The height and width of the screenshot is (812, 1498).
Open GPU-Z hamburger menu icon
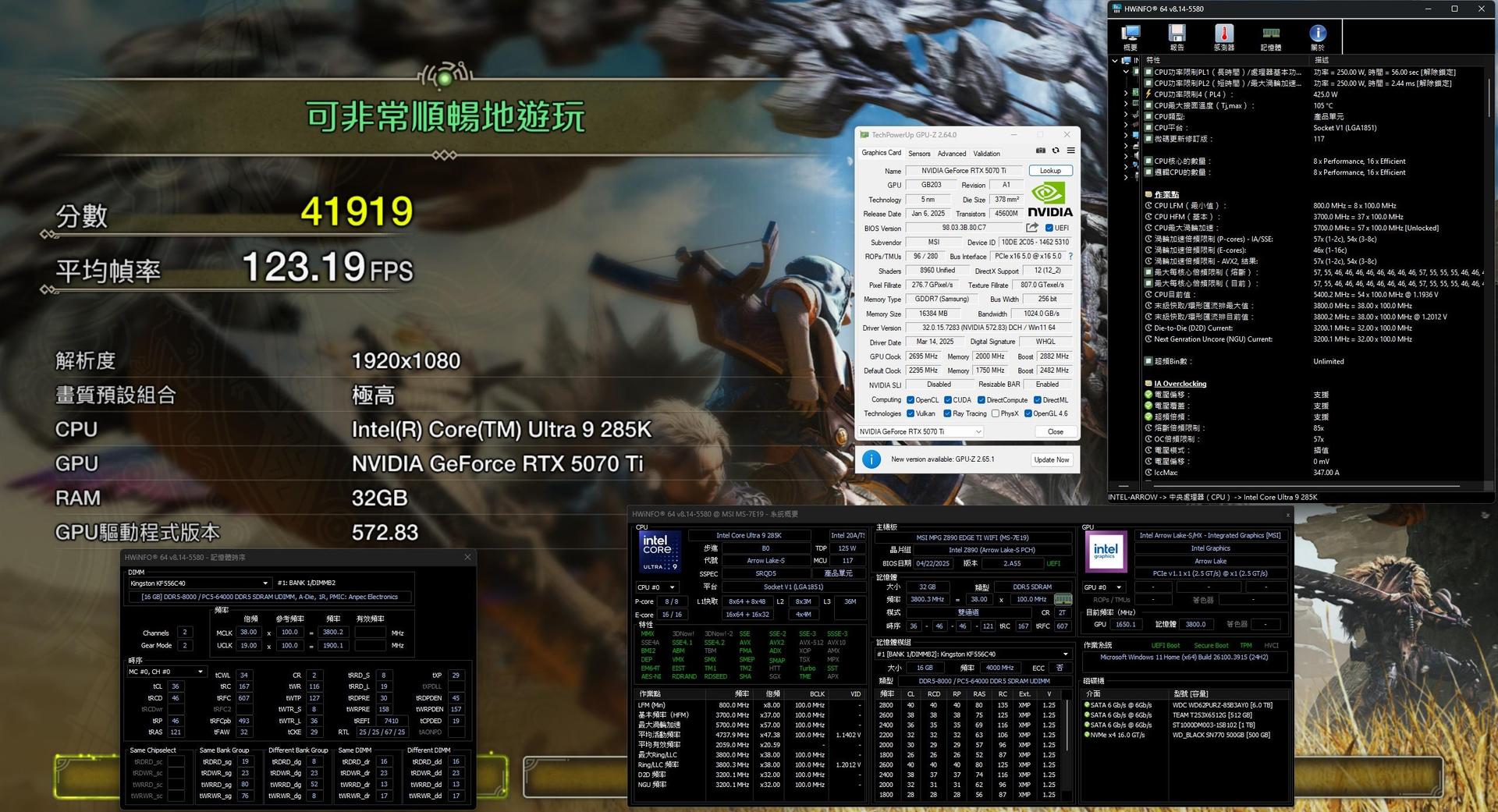(1070, 151)
